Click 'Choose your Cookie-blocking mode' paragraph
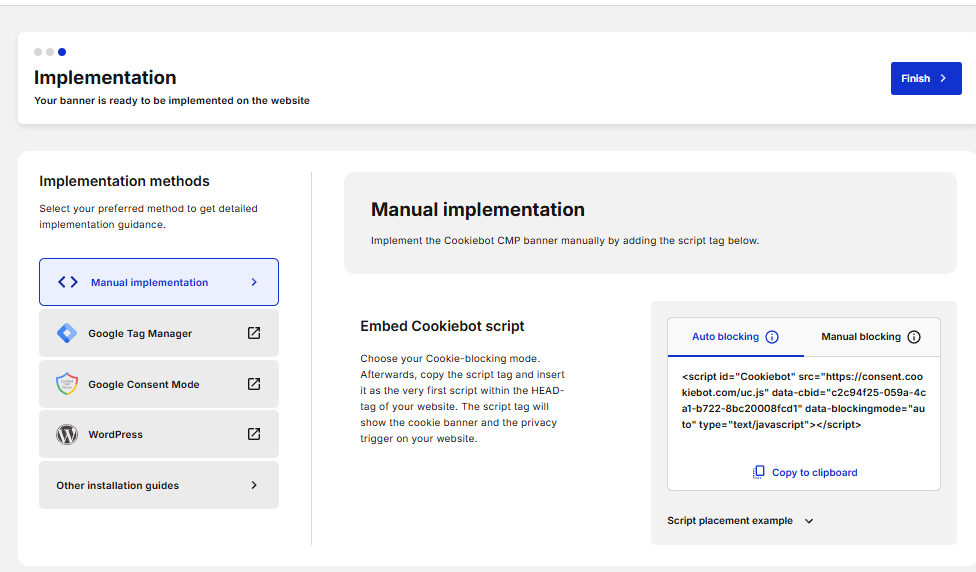 (x=462, y=398)
